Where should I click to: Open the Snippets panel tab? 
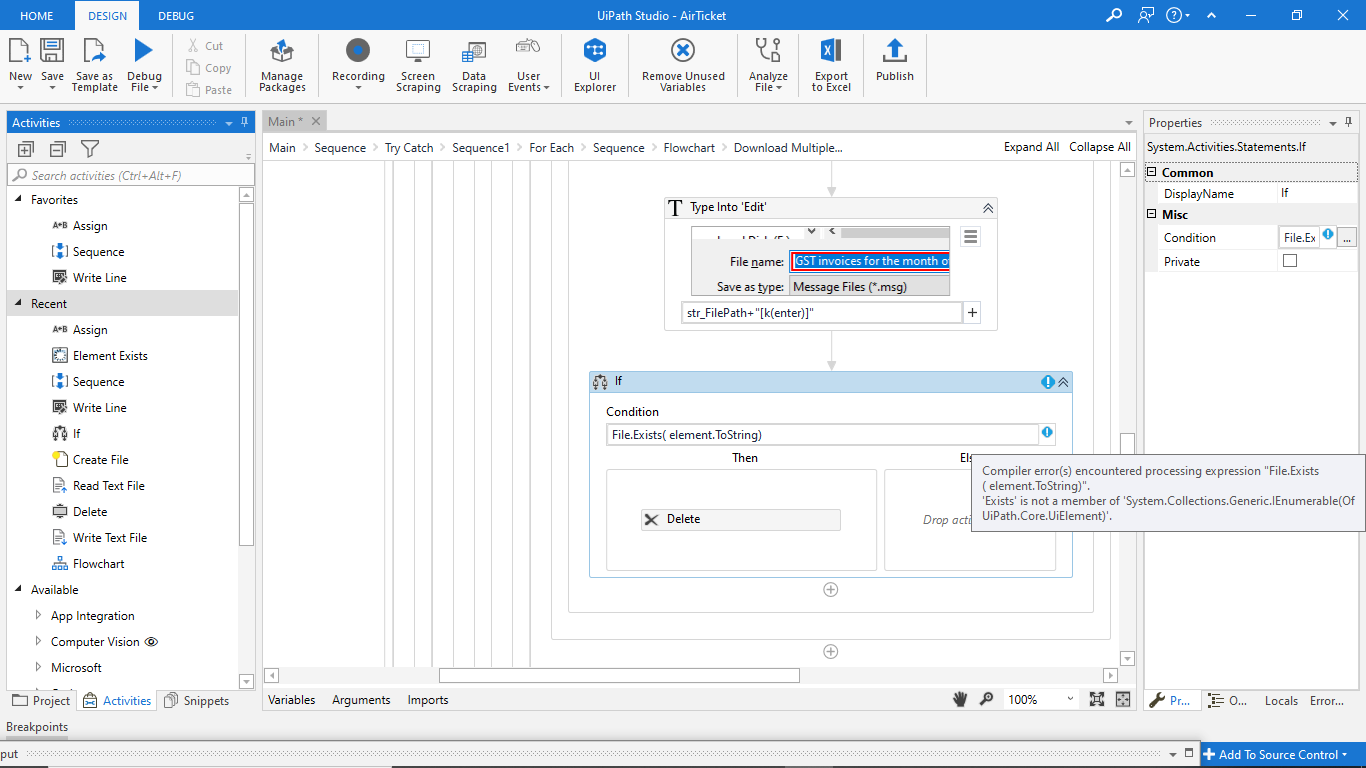coord(197,700)
